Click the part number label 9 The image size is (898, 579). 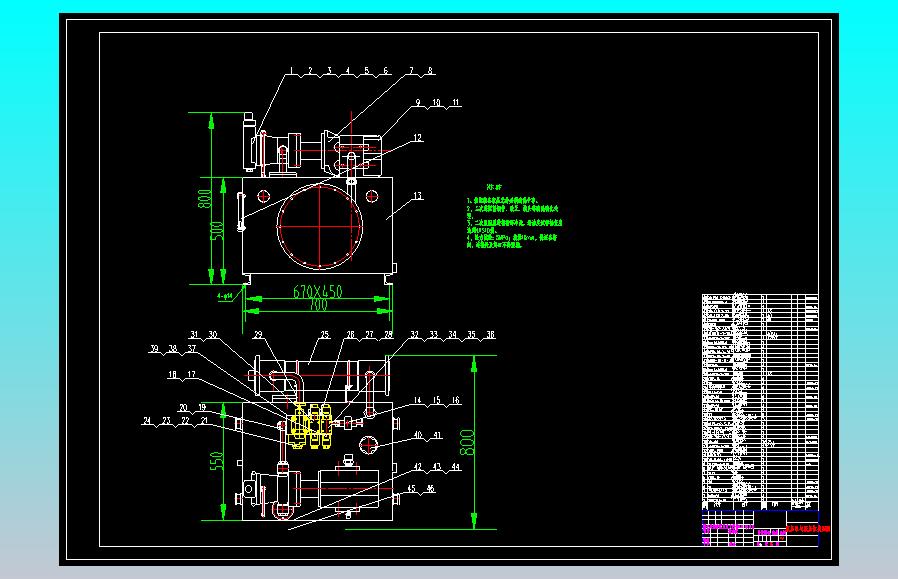418,103
